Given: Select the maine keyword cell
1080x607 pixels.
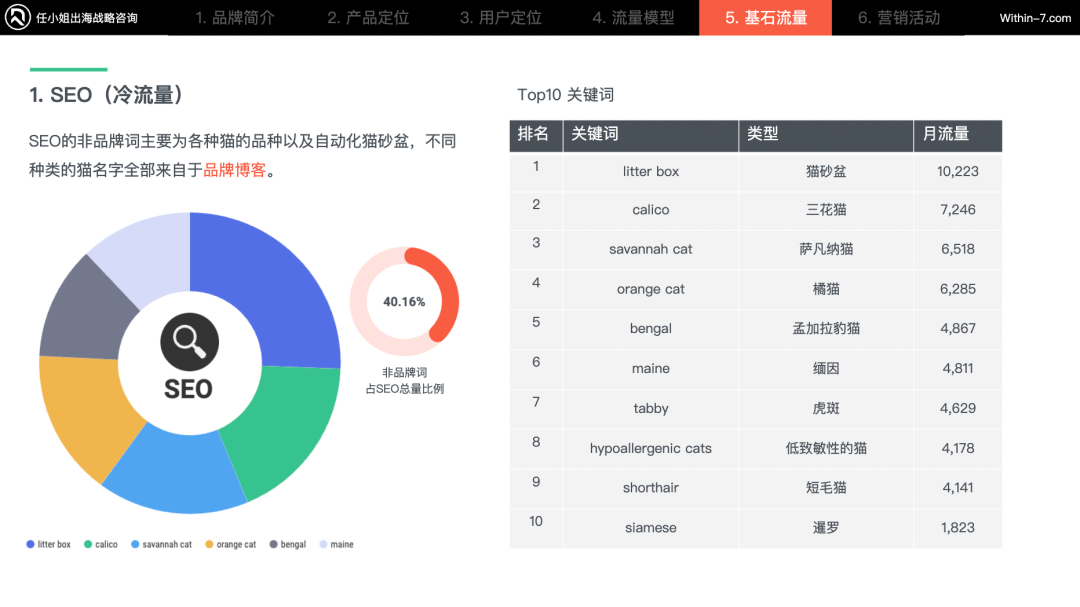Looking at the screenshot, I should (x=651, y=369).
